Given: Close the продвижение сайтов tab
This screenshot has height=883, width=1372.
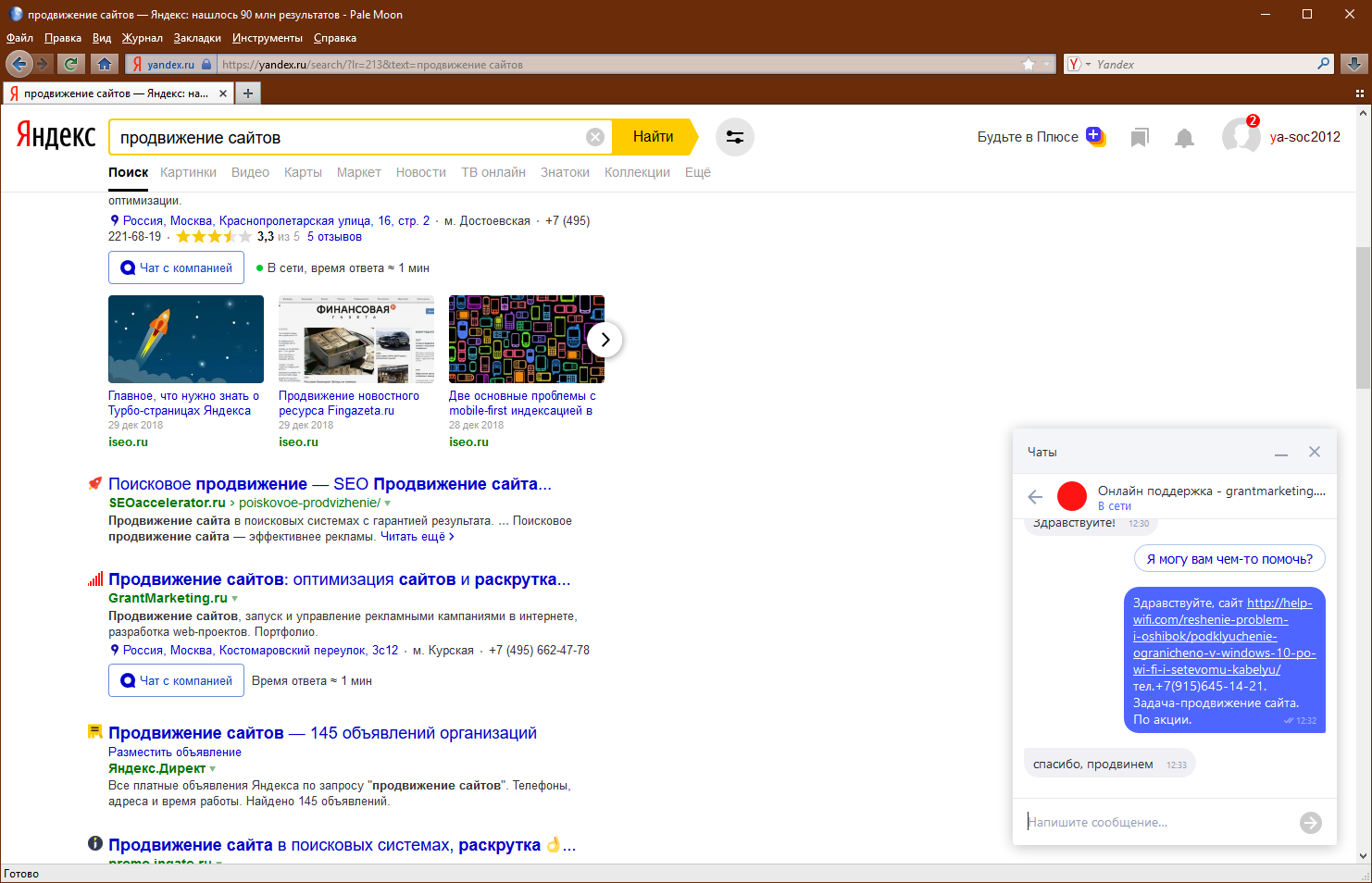Looking at the screenshot, I should point(223,93).
